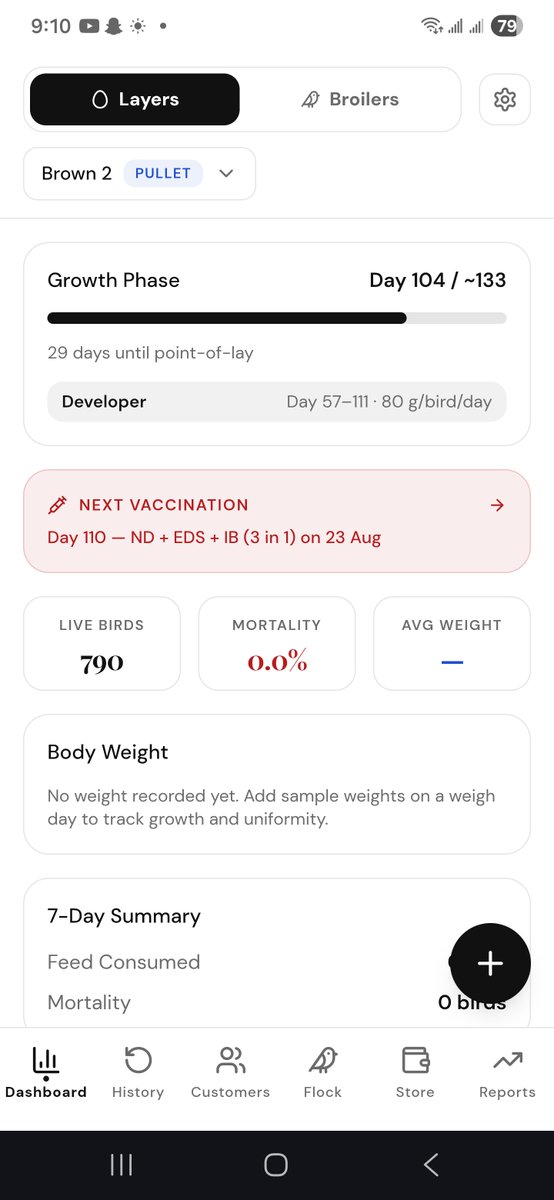
Task: Tap the Android home navigation button
Action: 276,1164
